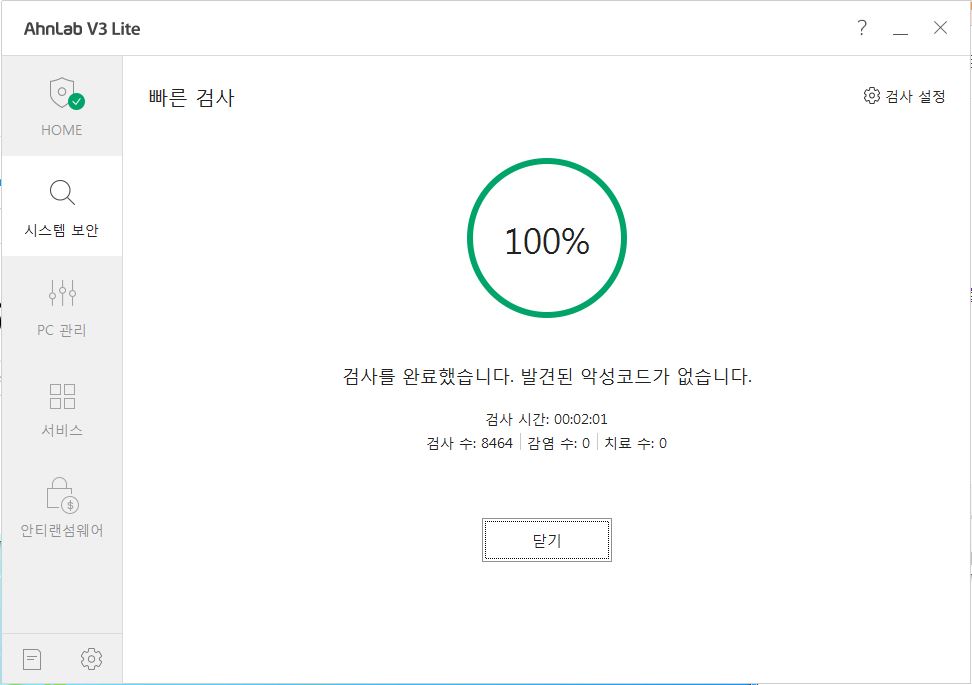The width and height of the screenshot is (972, 685).
Task: Click the question mark help icon
Action: [x=862, y=28]
